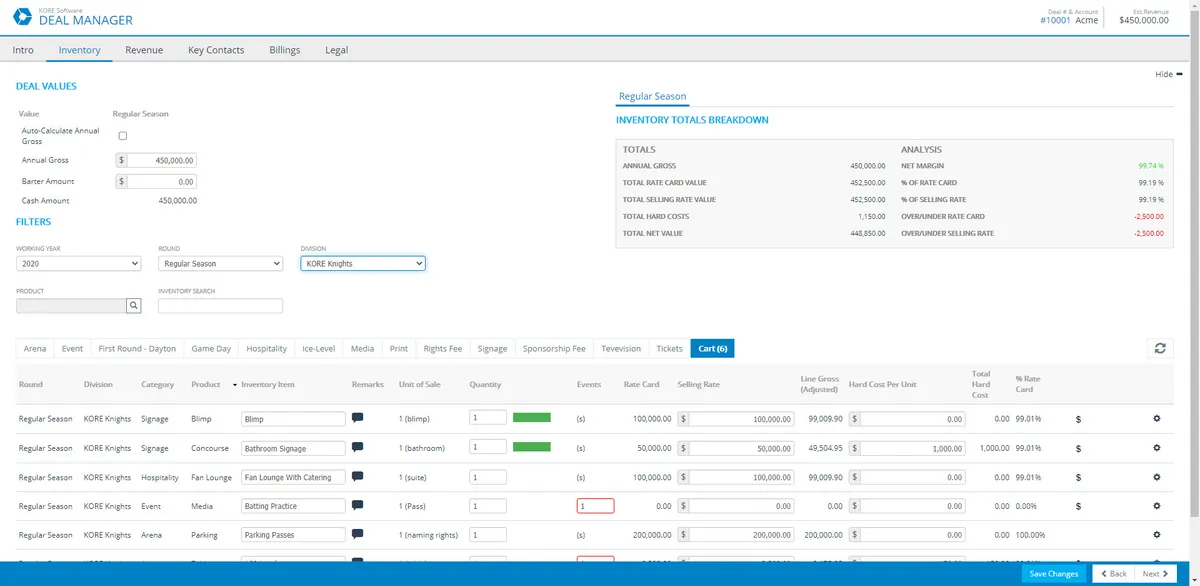Open the Key Contacts tab
The width and height of the screenshot is (1200, 586).
coord(216,50)
